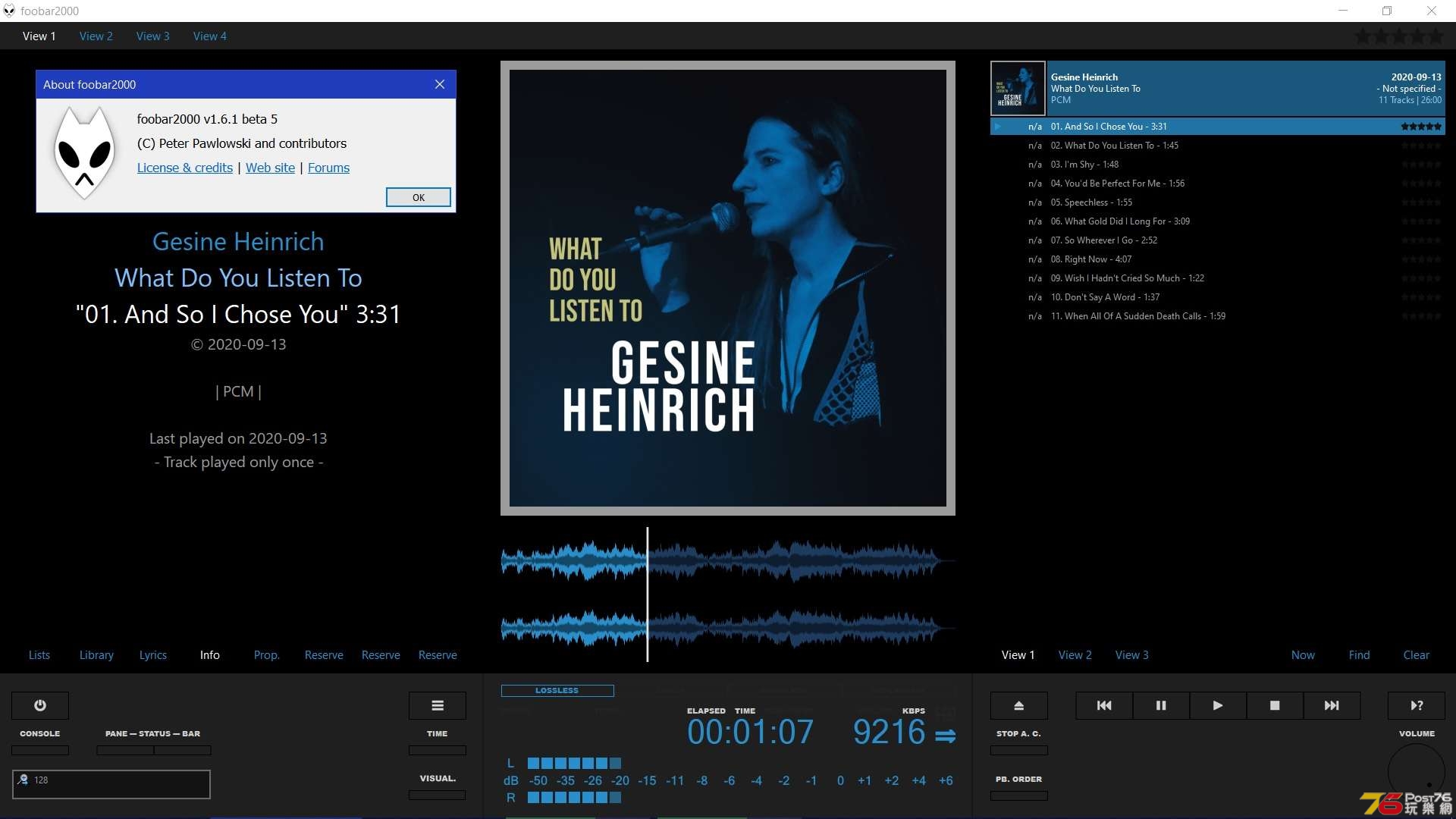
Task: Pause playback
Action: click(1161, 705)
